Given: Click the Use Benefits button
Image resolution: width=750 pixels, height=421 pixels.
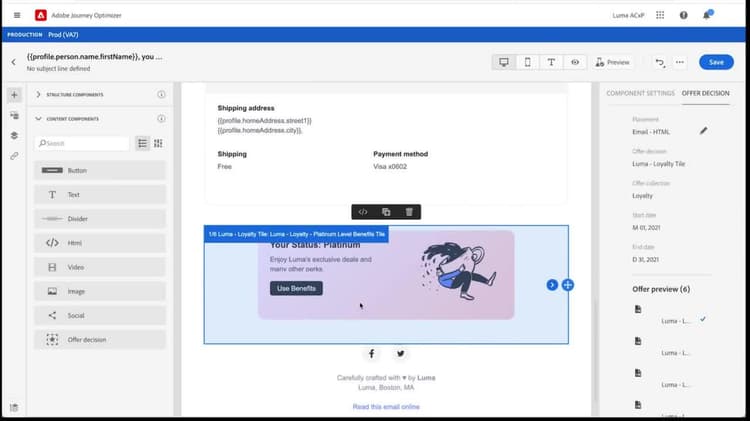Looking at the screenshot, I should [x=296, y=288].
